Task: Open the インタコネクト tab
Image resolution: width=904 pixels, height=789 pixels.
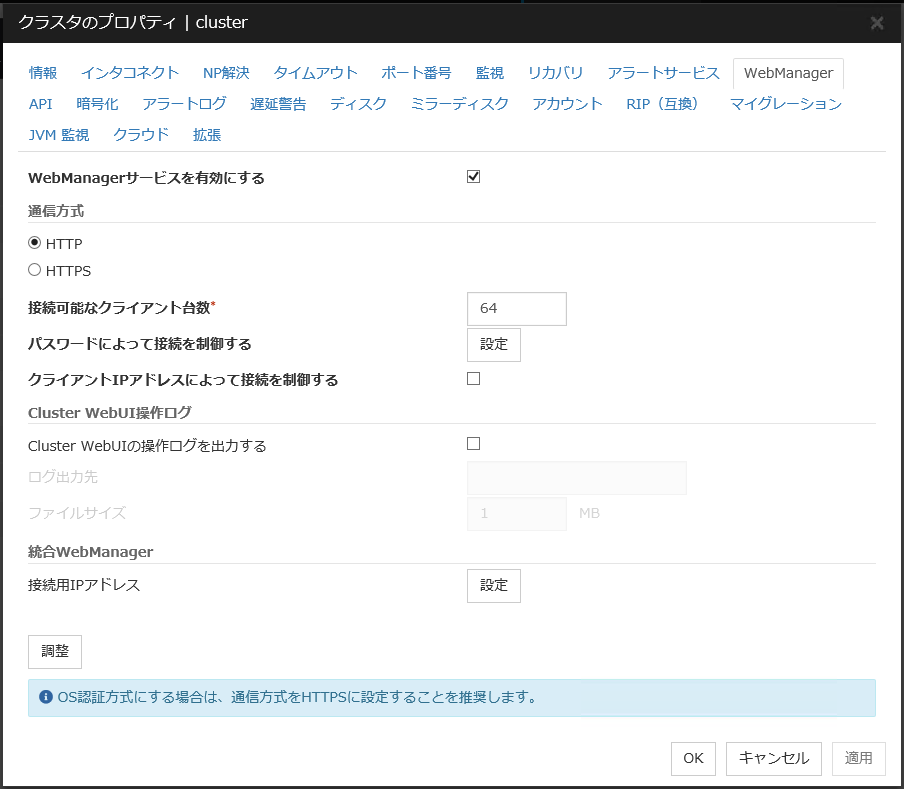Action: click(130, 73)
